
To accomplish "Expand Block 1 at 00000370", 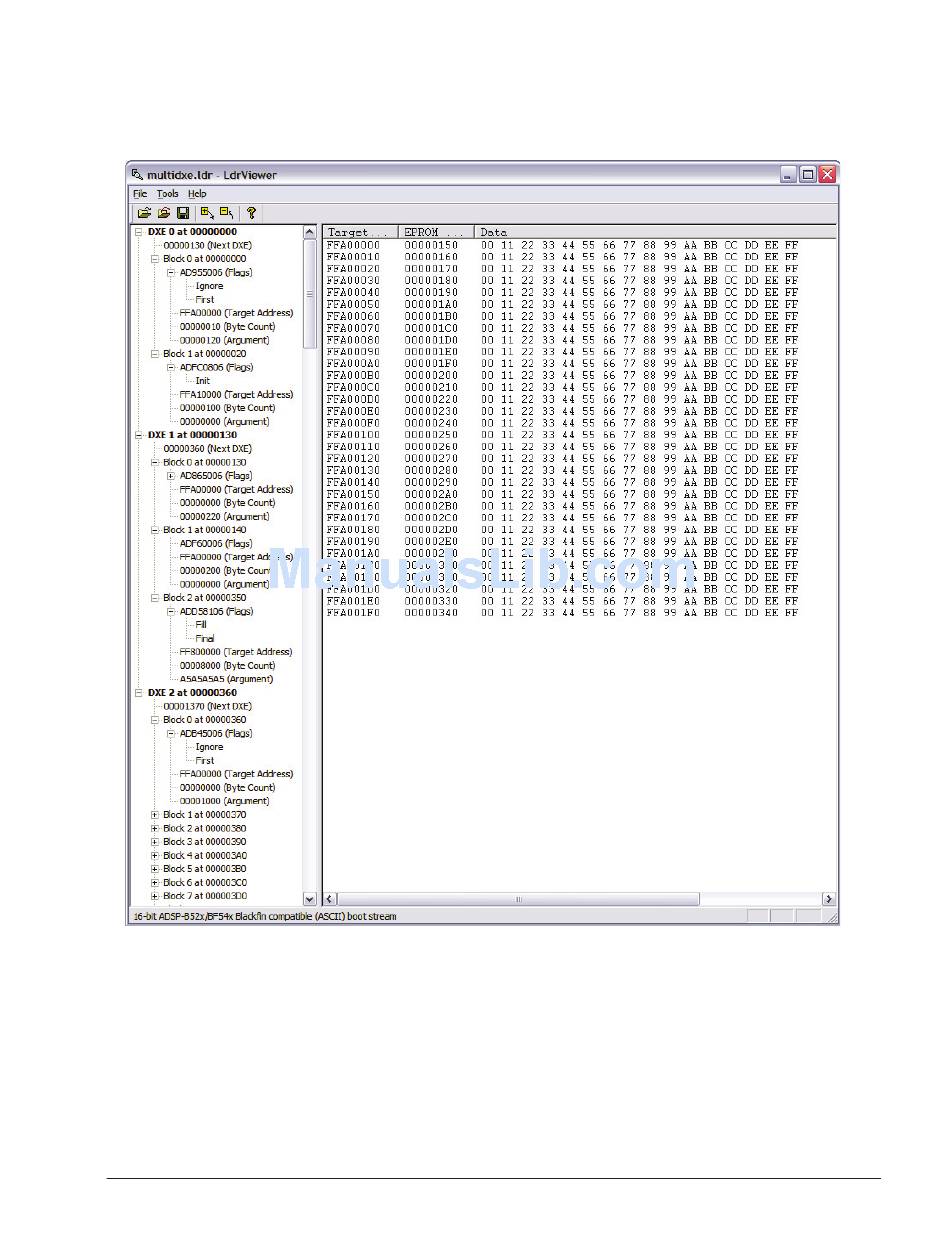I will [155, 815].
